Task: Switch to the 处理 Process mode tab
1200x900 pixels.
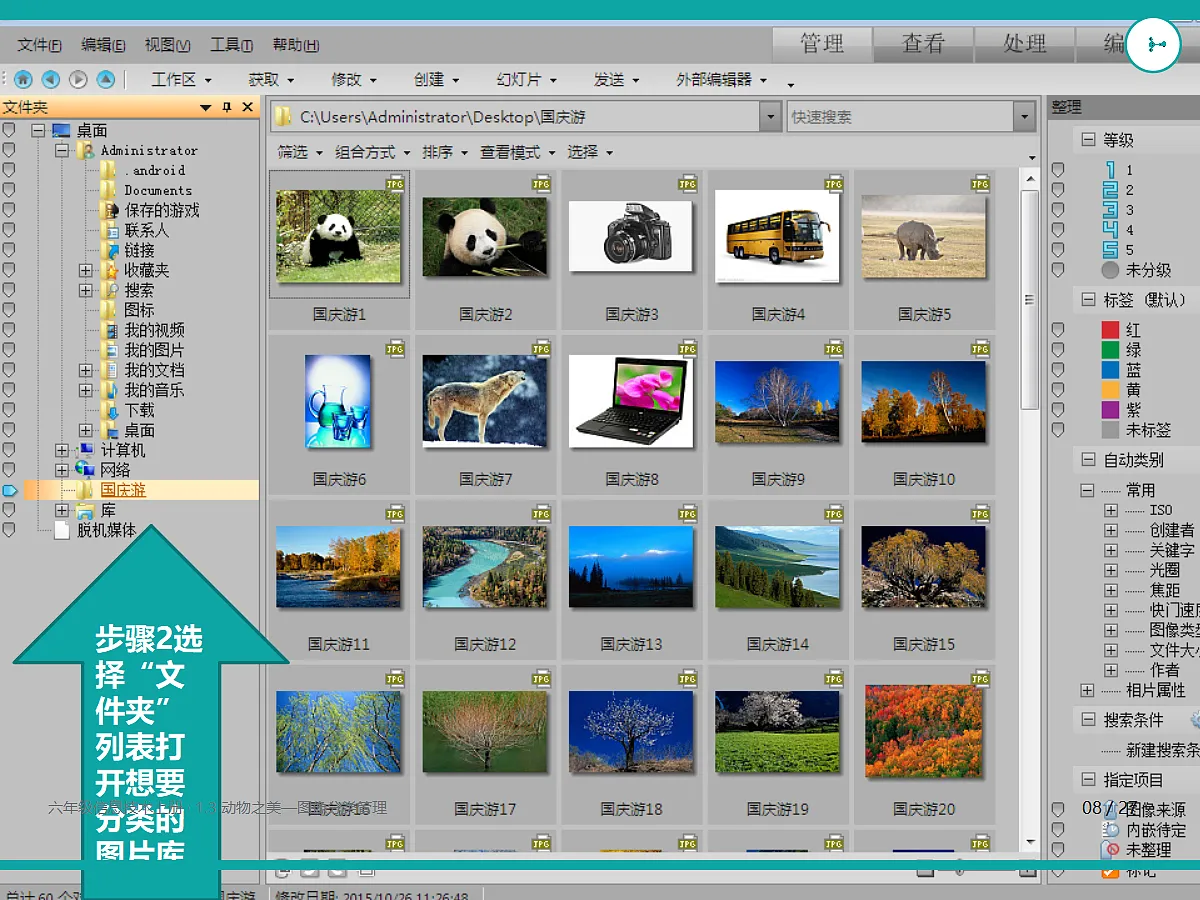Action: (1025, 43)
